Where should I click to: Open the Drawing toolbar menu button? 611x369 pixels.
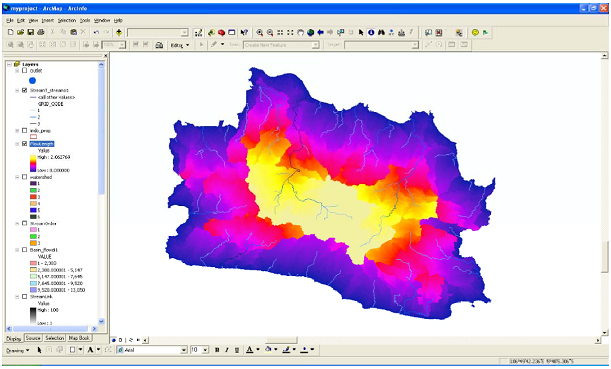(18, 350)
